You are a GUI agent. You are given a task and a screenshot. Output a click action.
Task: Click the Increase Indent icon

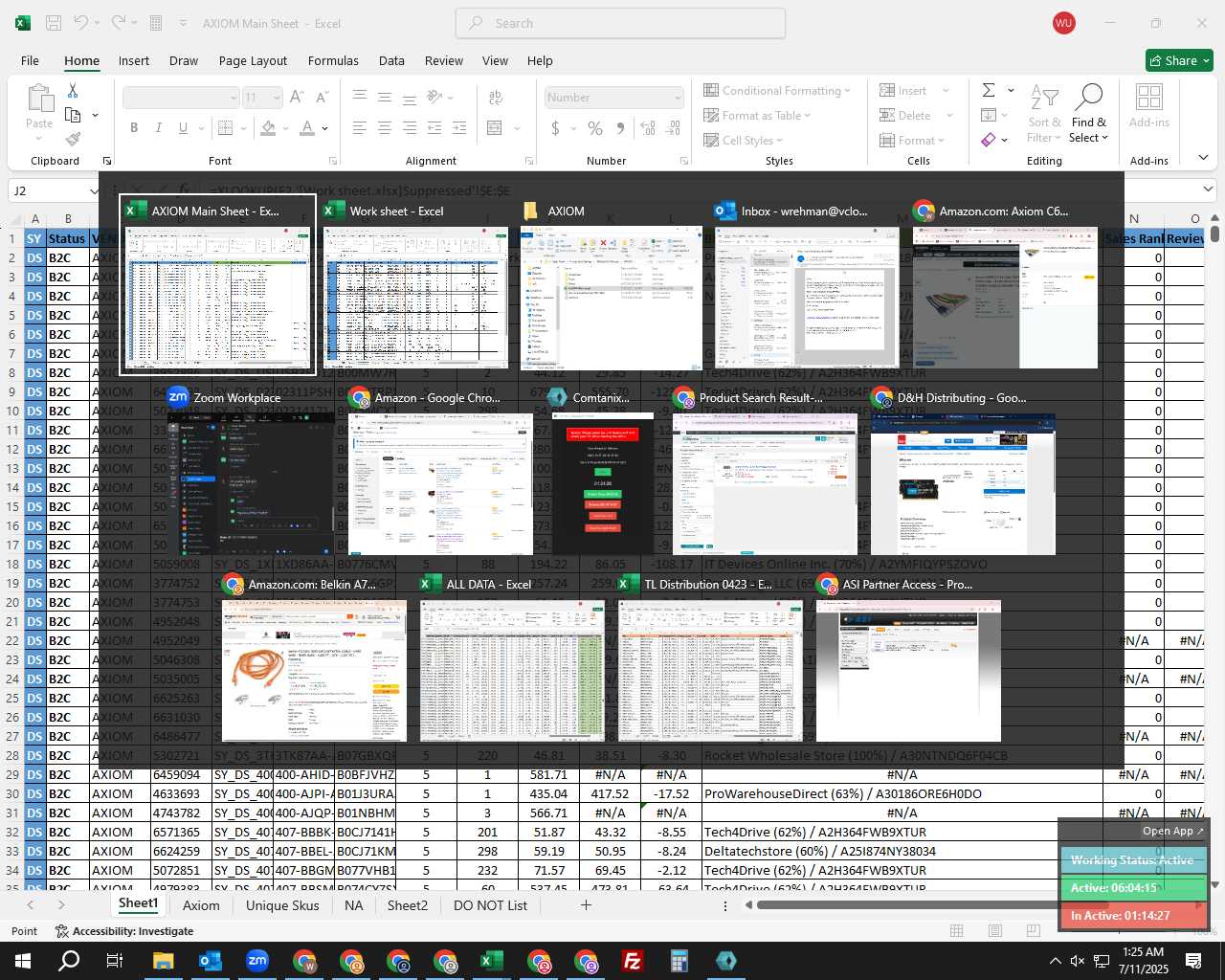click(x=459, y=127)
